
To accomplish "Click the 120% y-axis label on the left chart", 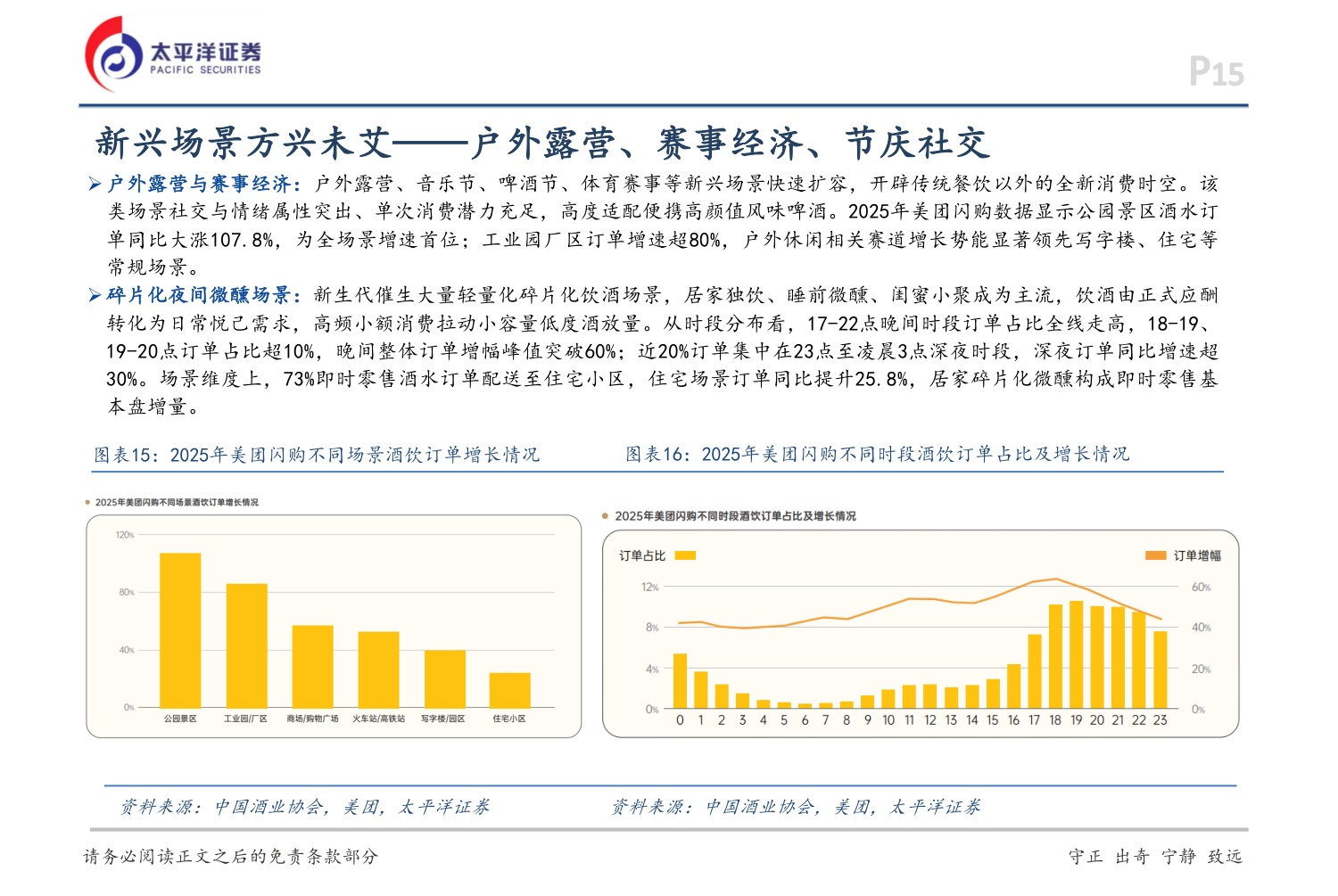I will coord(125,535).
